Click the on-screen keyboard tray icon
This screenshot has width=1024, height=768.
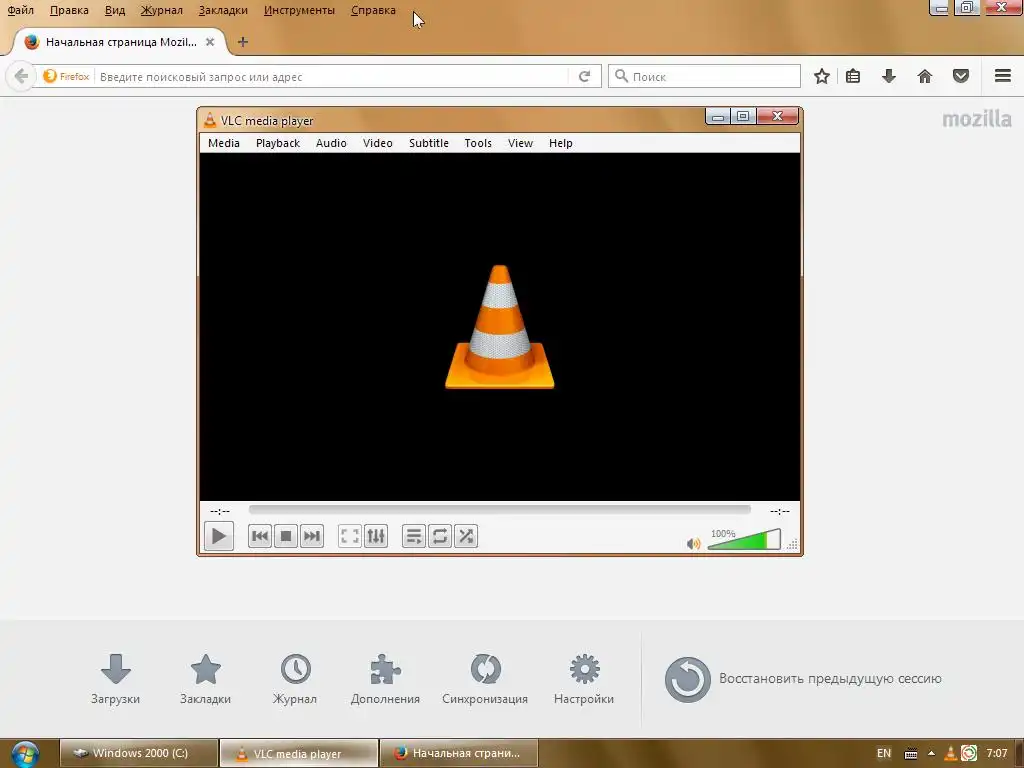pos(911,754)
